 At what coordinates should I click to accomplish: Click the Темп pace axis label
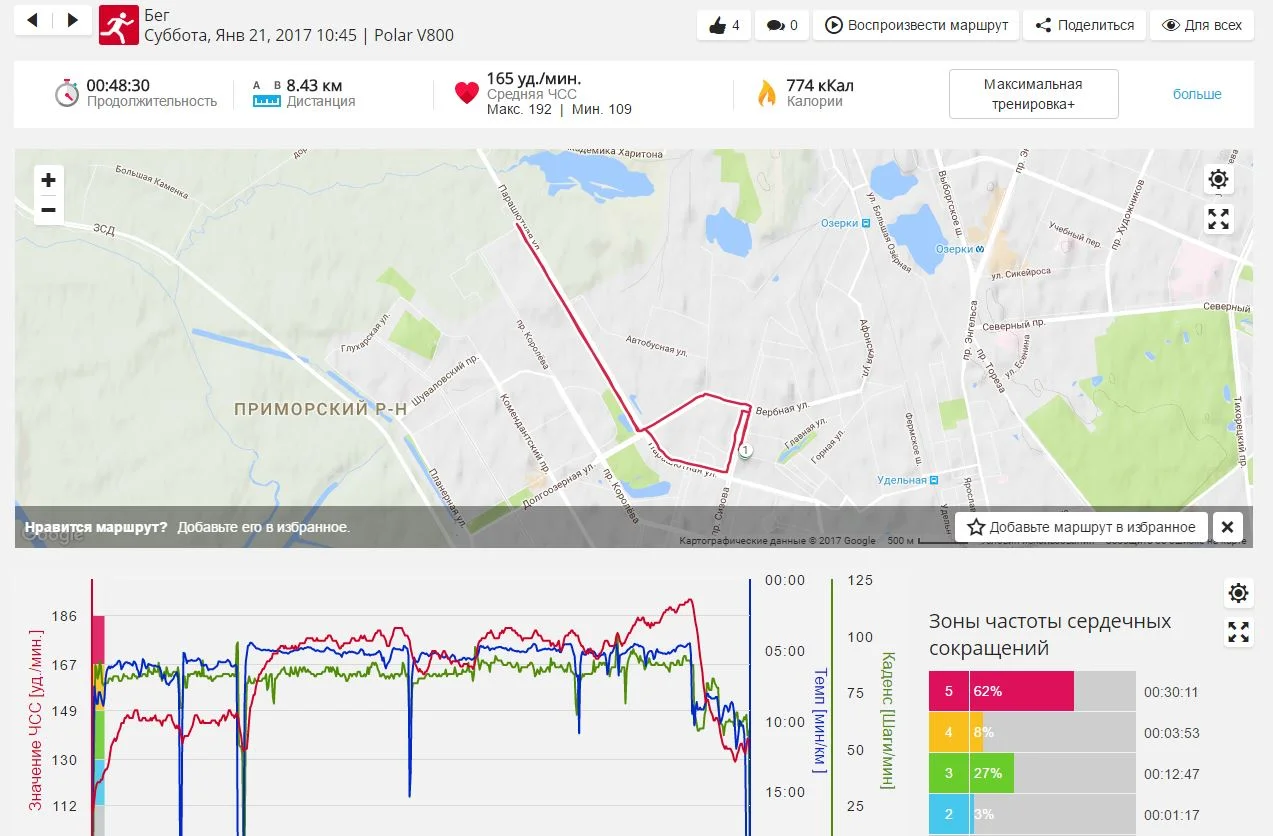820,720
